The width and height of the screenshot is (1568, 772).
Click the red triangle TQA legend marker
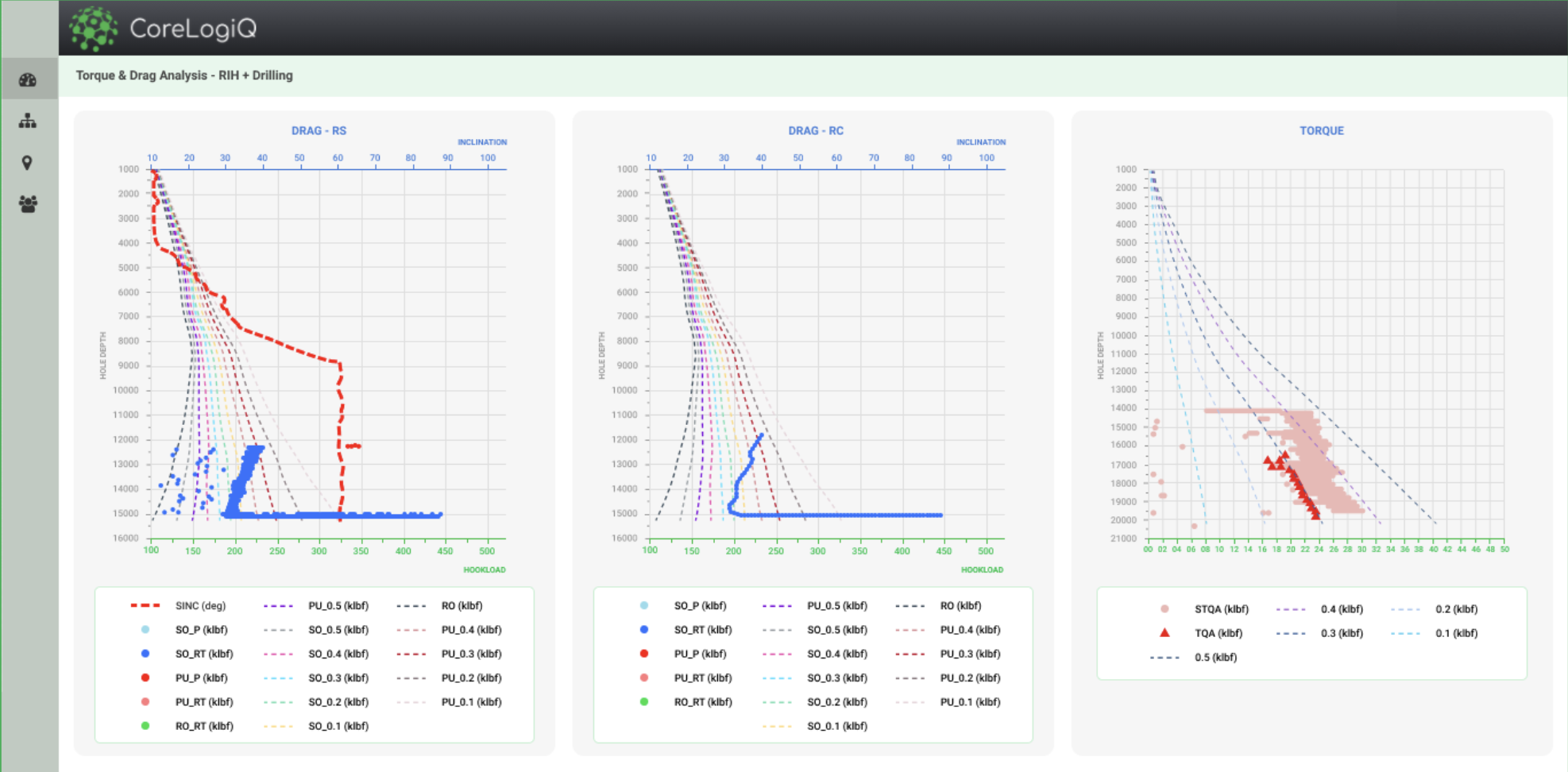pyautogui.click(x=1164, y=633)
